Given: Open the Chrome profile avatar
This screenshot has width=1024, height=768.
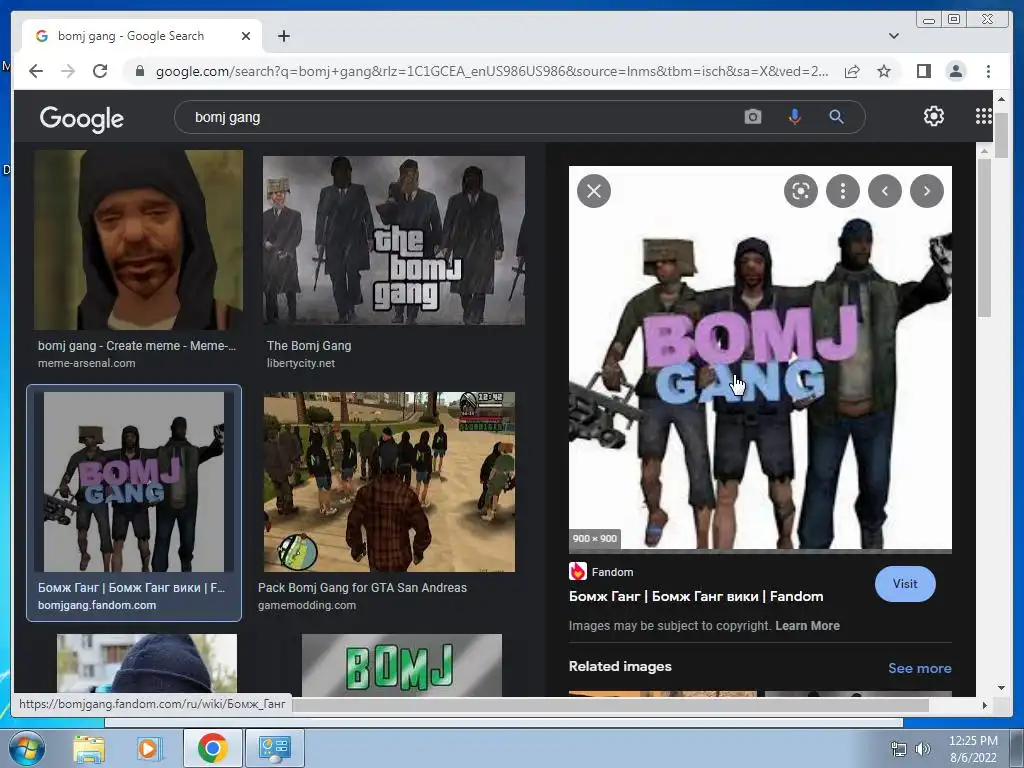Looking at the screenshot, I should pyautogui.click(x=955, y=71).
